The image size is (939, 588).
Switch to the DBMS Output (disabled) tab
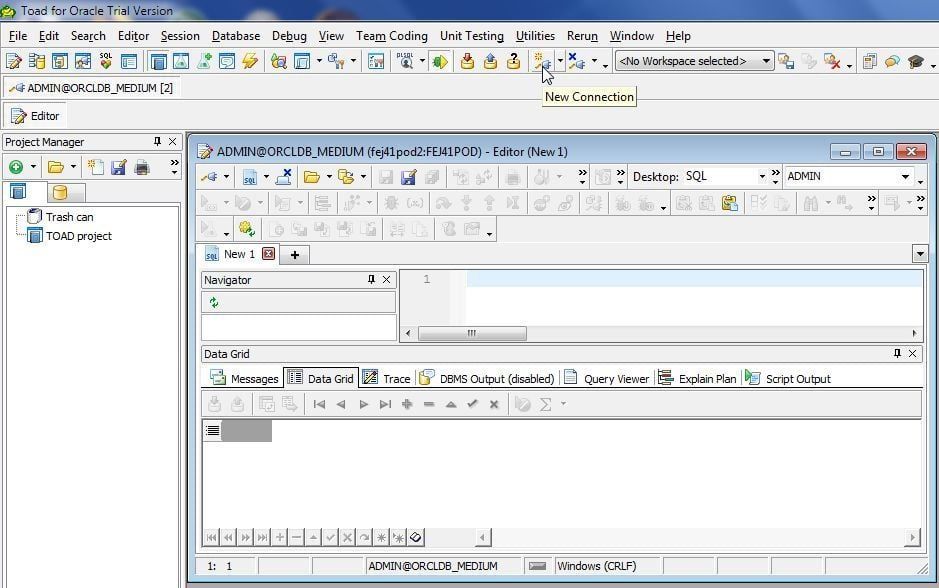[487, 378]
